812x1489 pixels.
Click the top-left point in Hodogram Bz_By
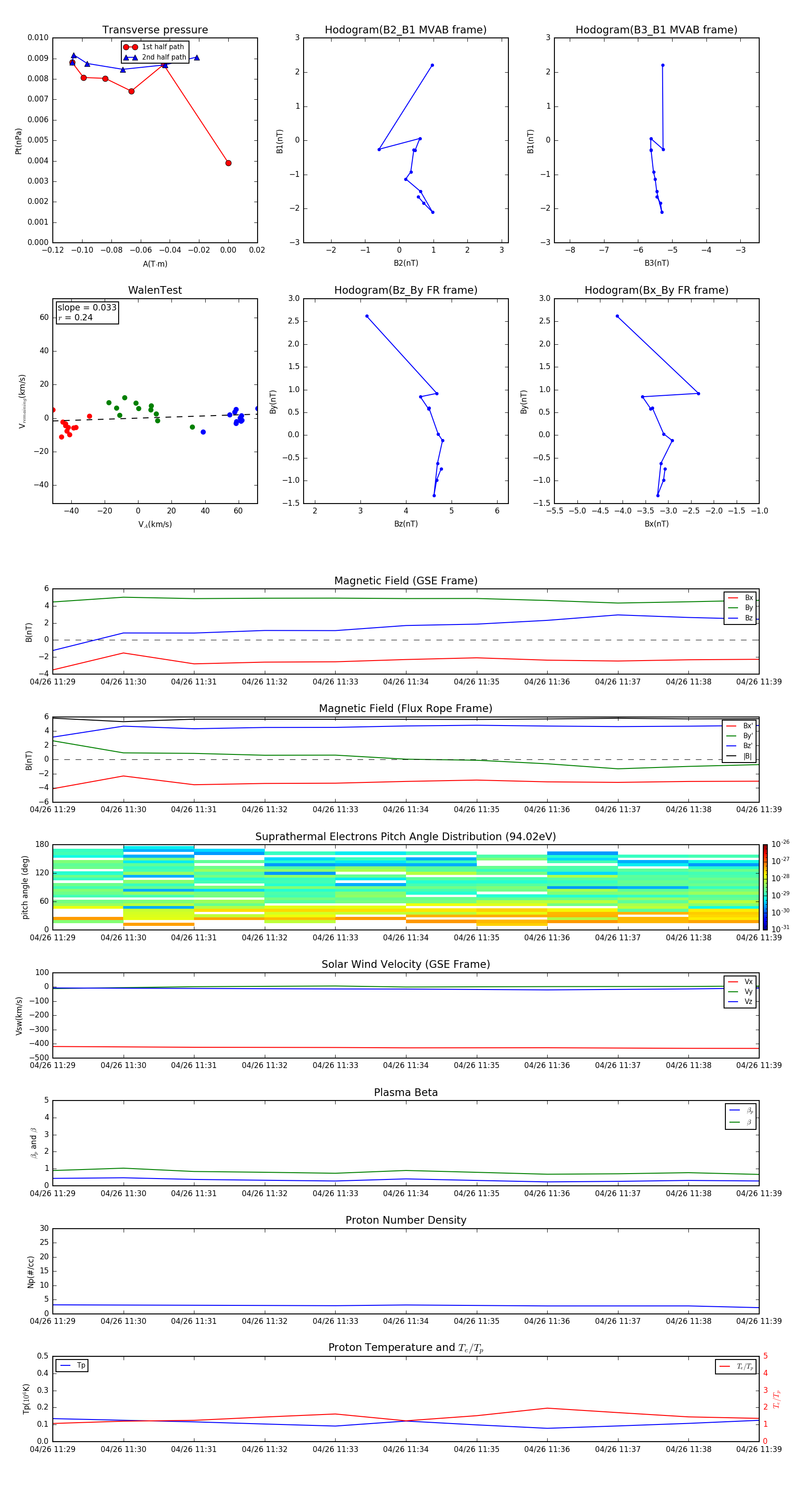pyautogui.click(x=367, y=316)
